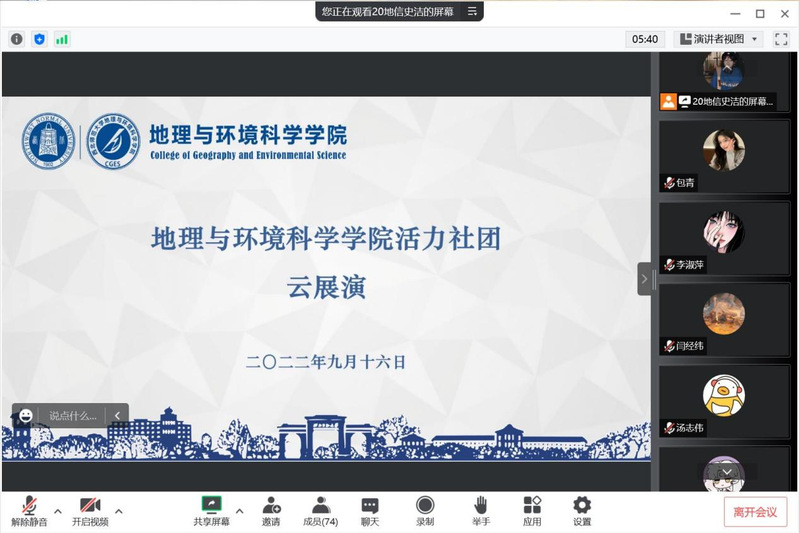Expand audio options arrow beside 解除静音

click(x=58, y=511)
